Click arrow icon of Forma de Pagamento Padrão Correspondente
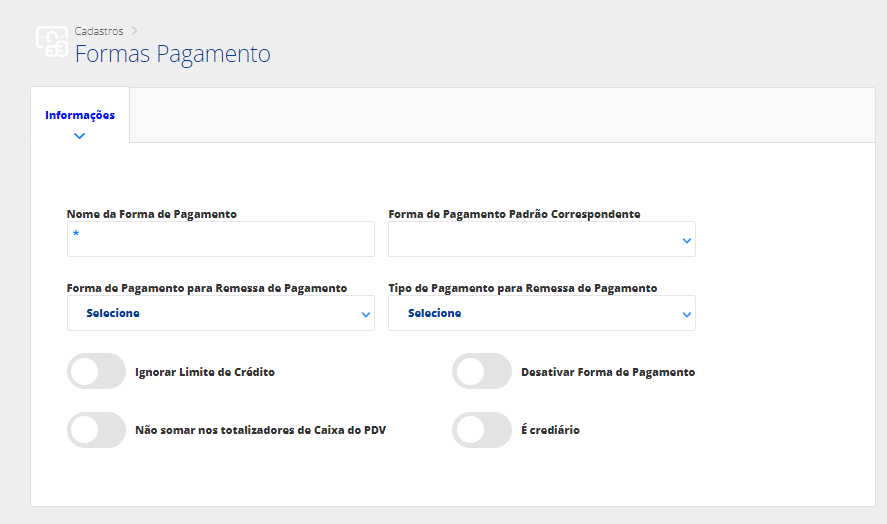The width and height of the screenshot is (887, 524). point(686,240)
